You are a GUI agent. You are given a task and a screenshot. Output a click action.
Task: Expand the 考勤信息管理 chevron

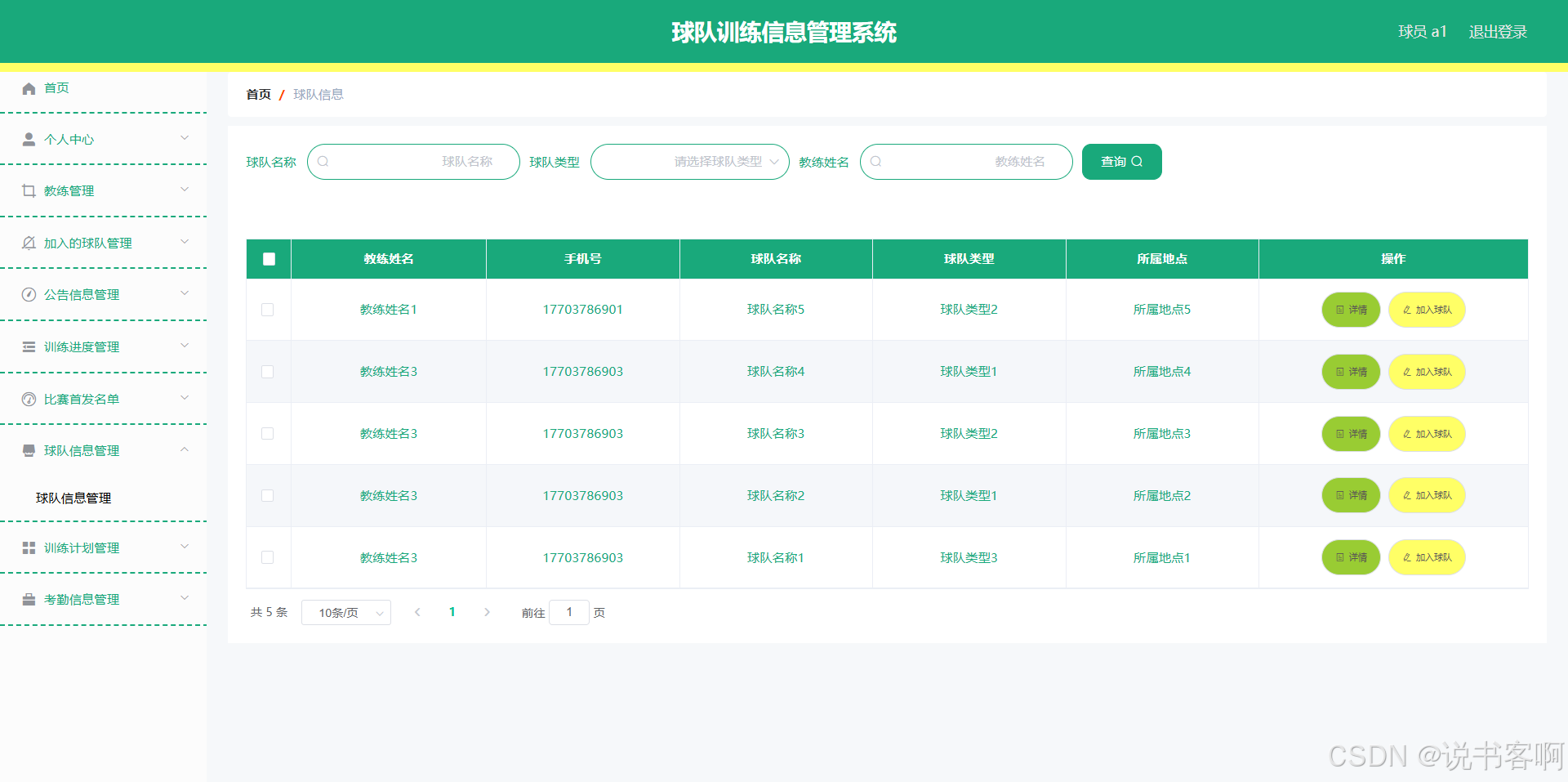[185, 598]
